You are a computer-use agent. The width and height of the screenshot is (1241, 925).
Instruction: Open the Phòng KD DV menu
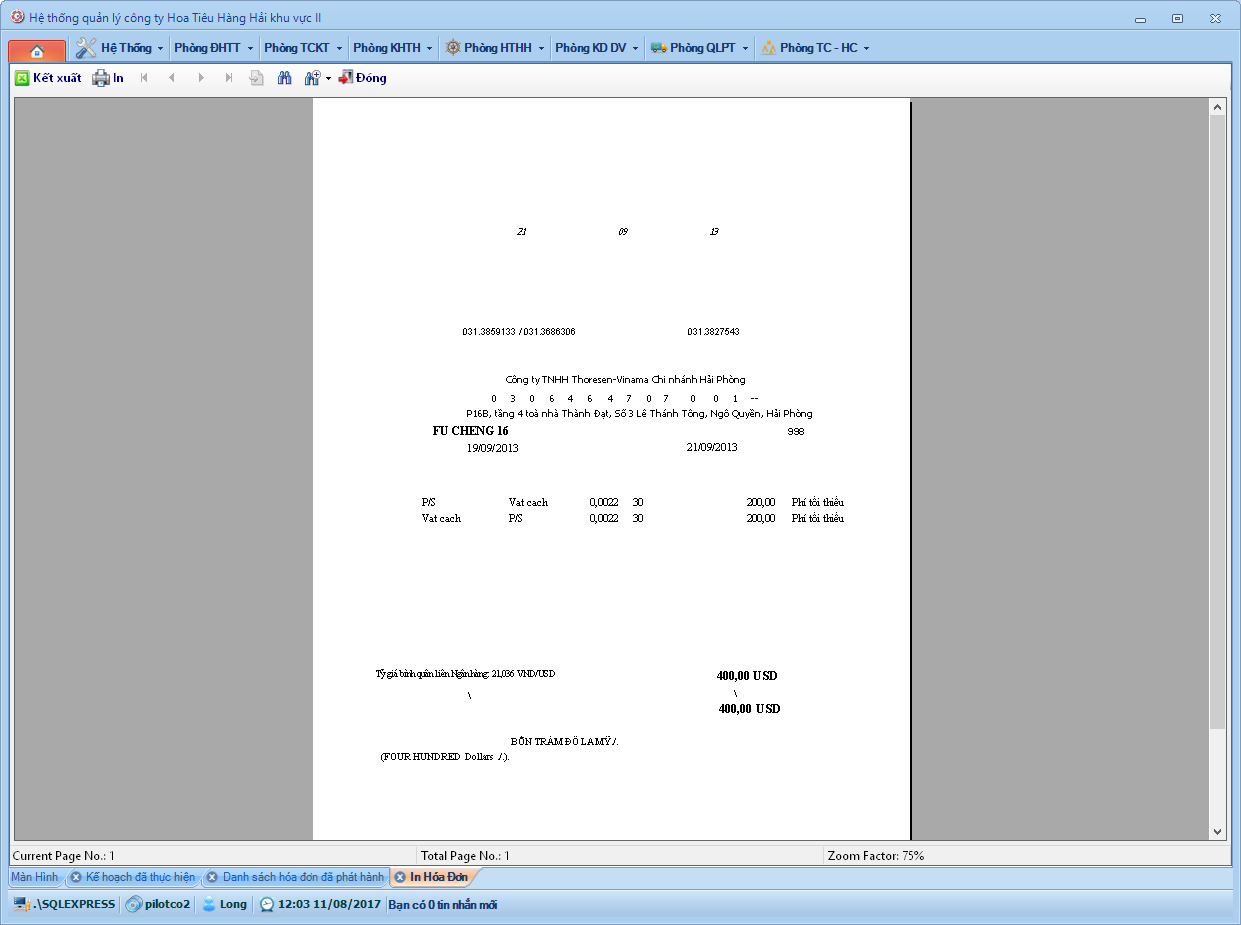tap(597, 48)
